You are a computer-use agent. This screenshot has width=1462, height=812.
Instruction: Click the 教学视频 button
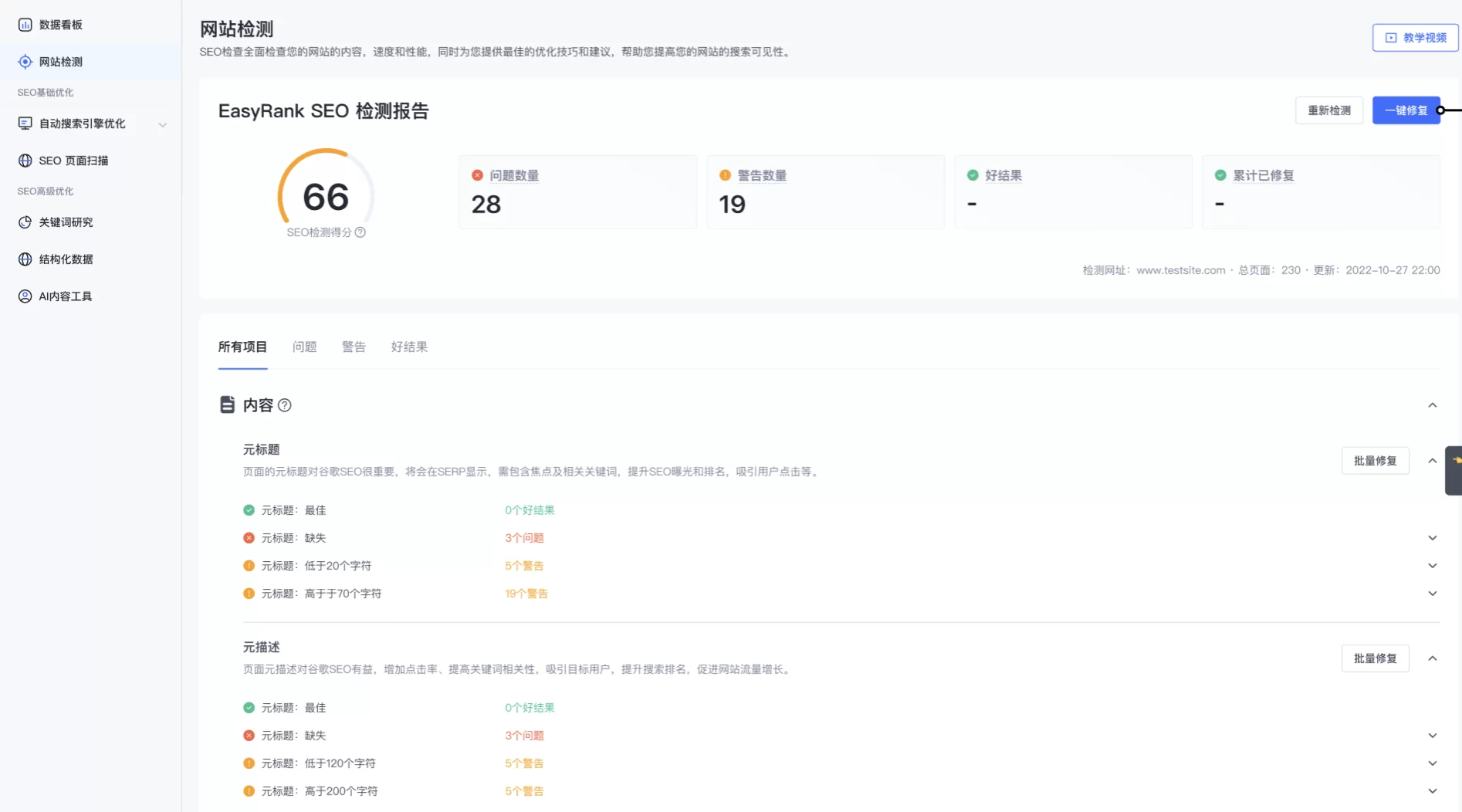click(x=1415, y=38)
